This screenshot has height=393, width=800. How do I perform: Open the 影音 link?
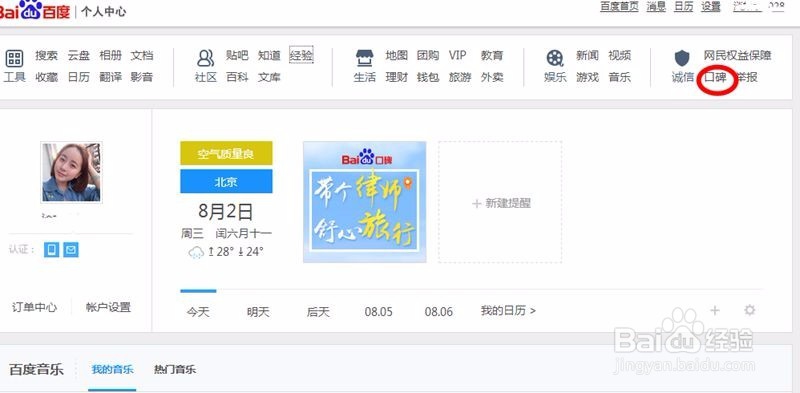pos(142,77)
